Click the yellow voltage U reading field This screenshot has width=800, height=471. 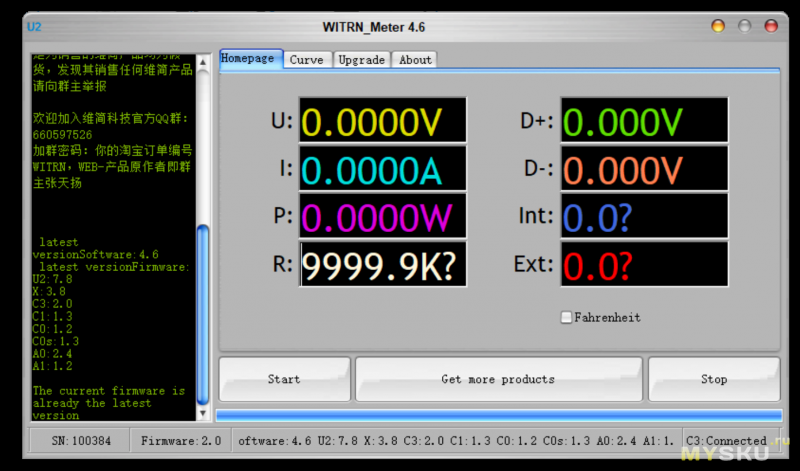point(383,121)
